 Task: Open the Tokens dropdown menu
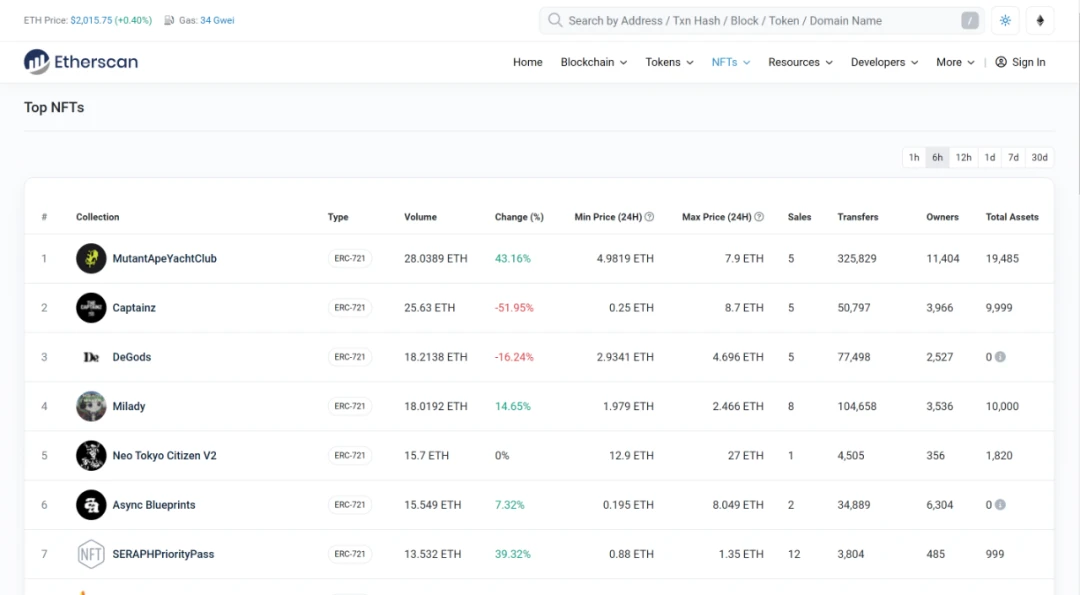click(x=669, y=62)
